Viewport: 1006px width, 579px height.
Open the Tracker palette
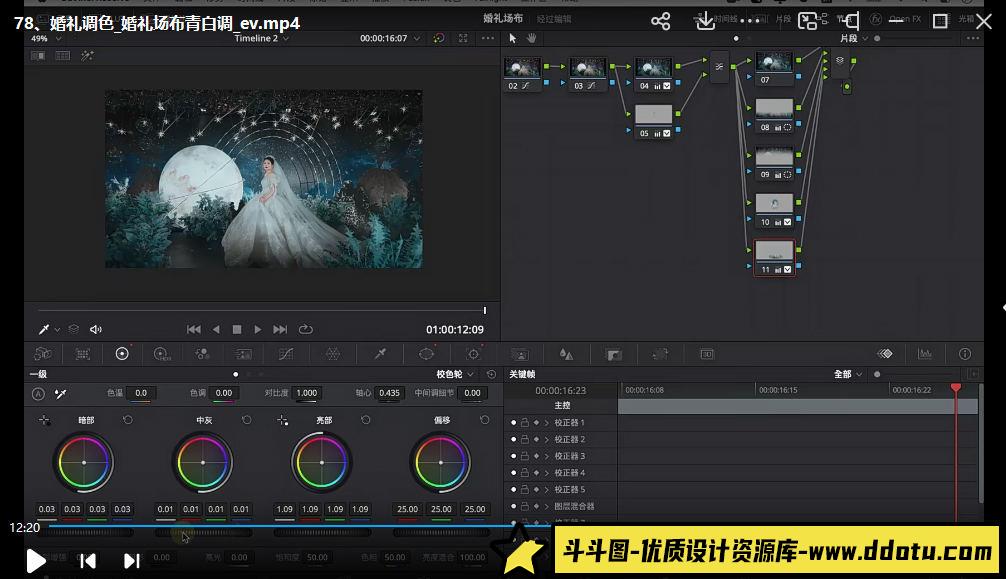click(473, 354)
